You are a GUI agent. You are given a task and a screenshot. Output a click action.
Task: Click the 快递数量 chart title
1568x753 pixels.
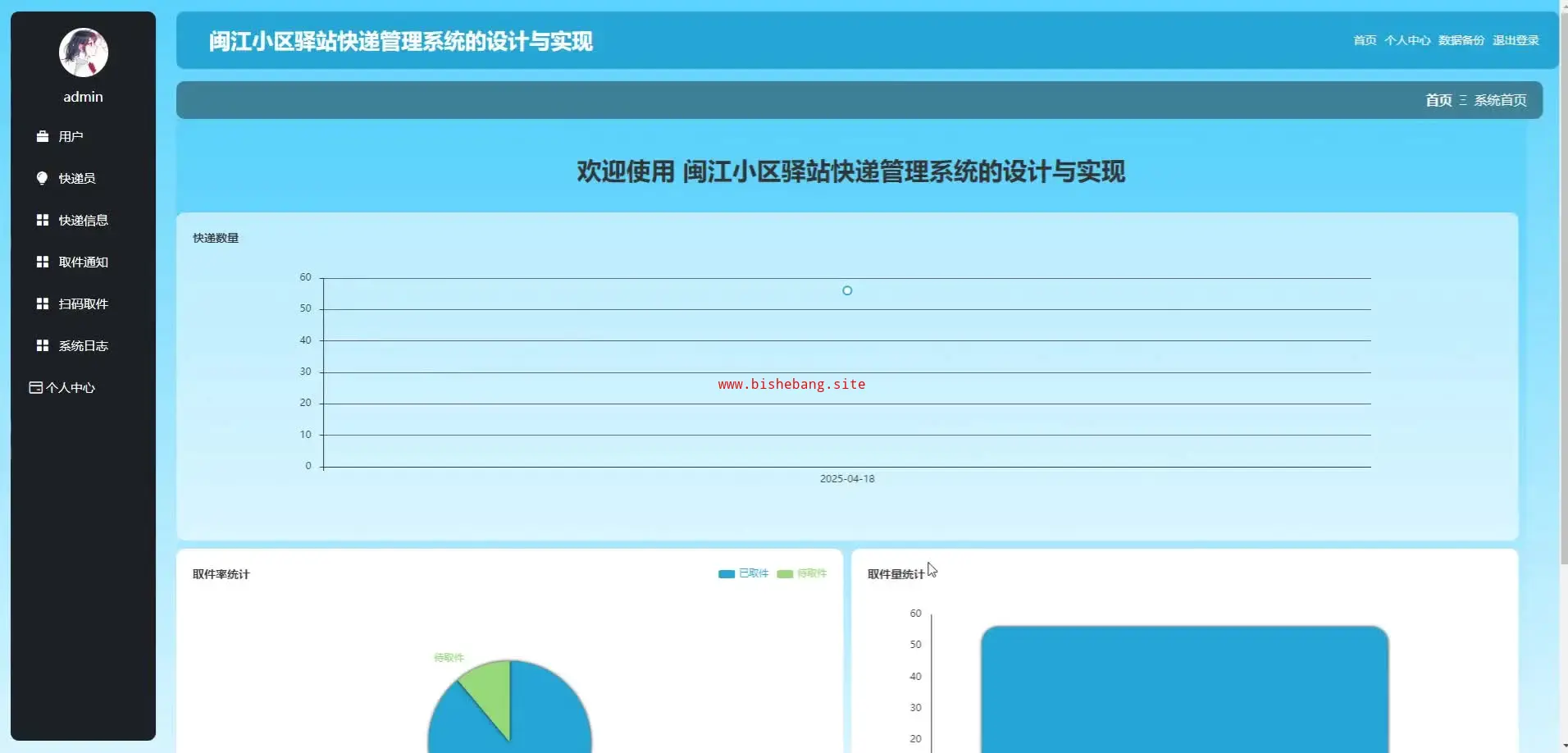click(216, 238)
